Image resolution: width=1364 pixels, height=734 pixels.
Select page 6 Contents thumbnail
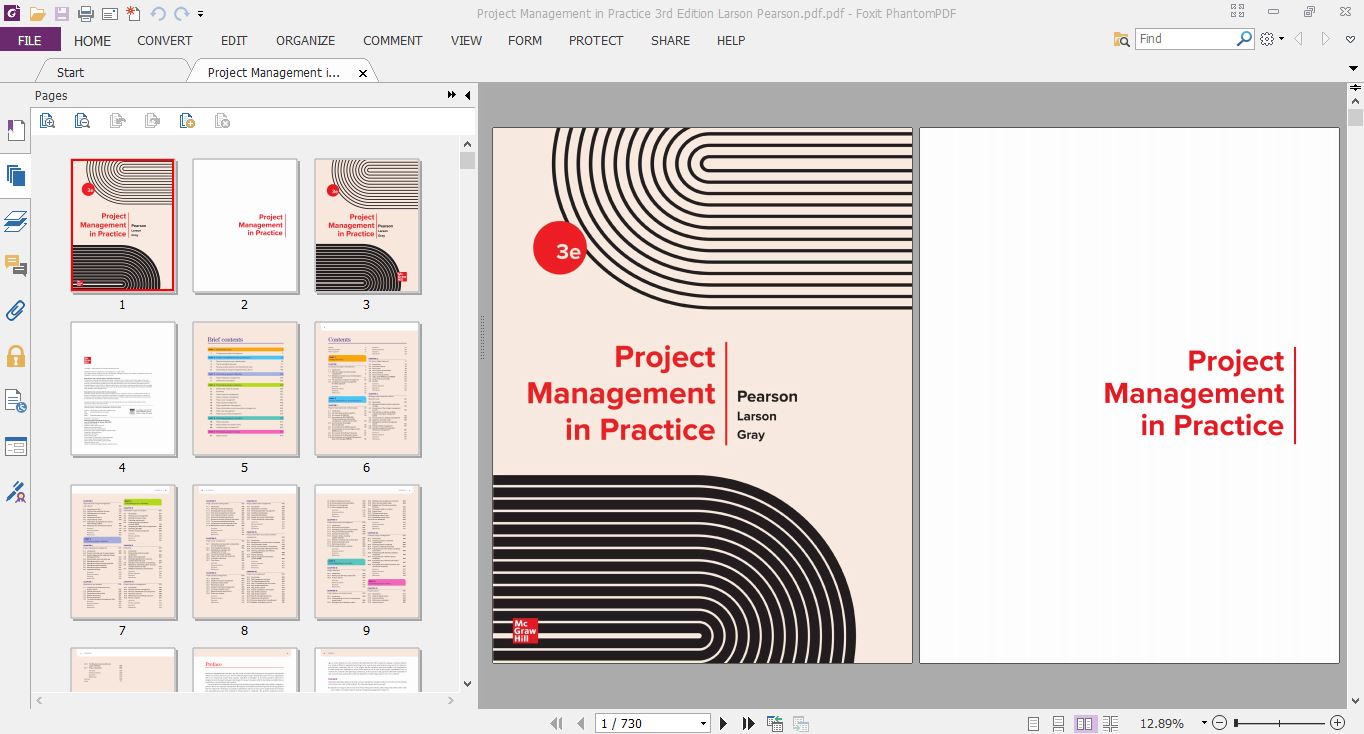pyautogui.click(x=367, y=388)
